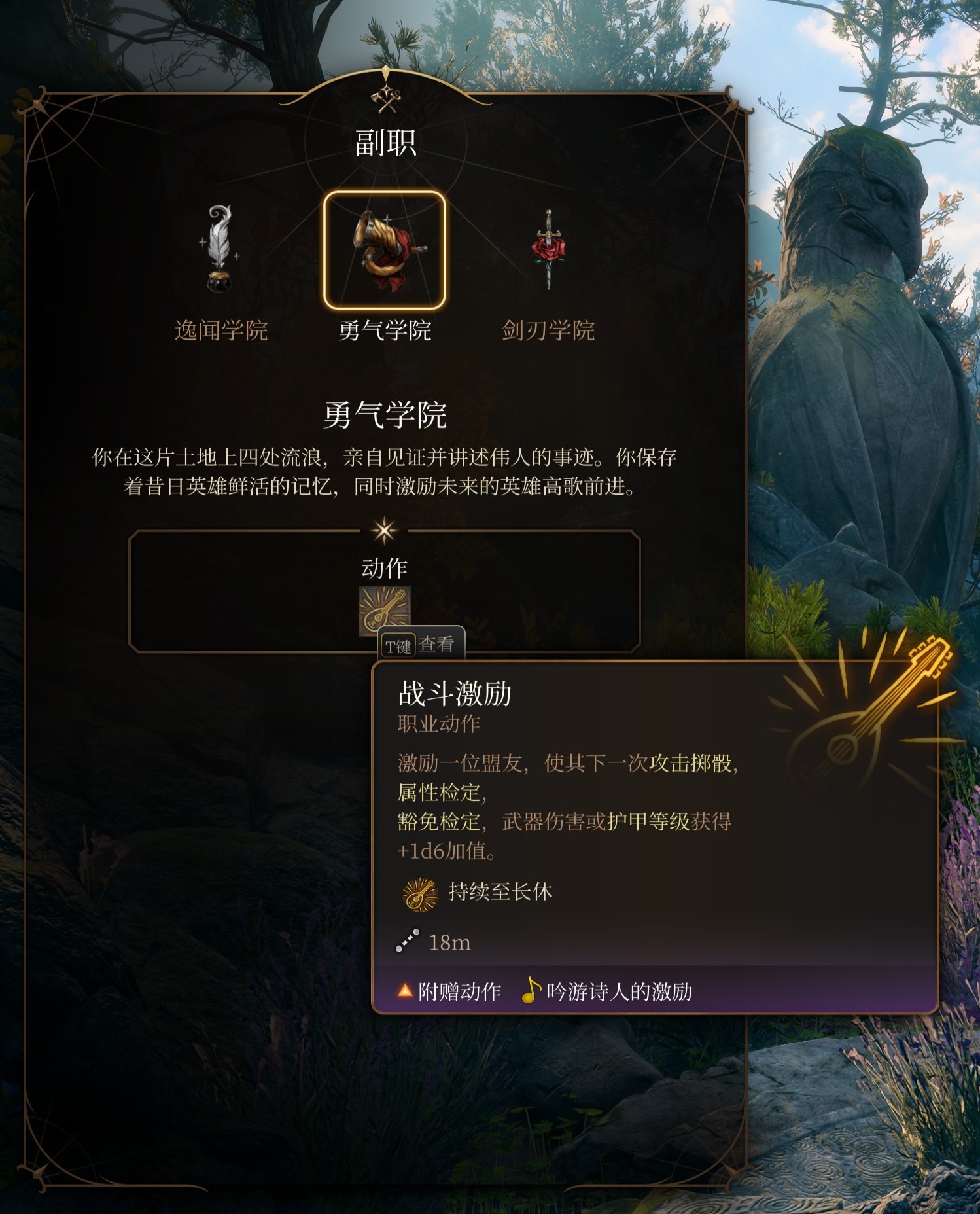980x1214 pixels.
Task: Select the 勇气学院 label under the horn
Action: pyautogui.click(x=385, y=330)
